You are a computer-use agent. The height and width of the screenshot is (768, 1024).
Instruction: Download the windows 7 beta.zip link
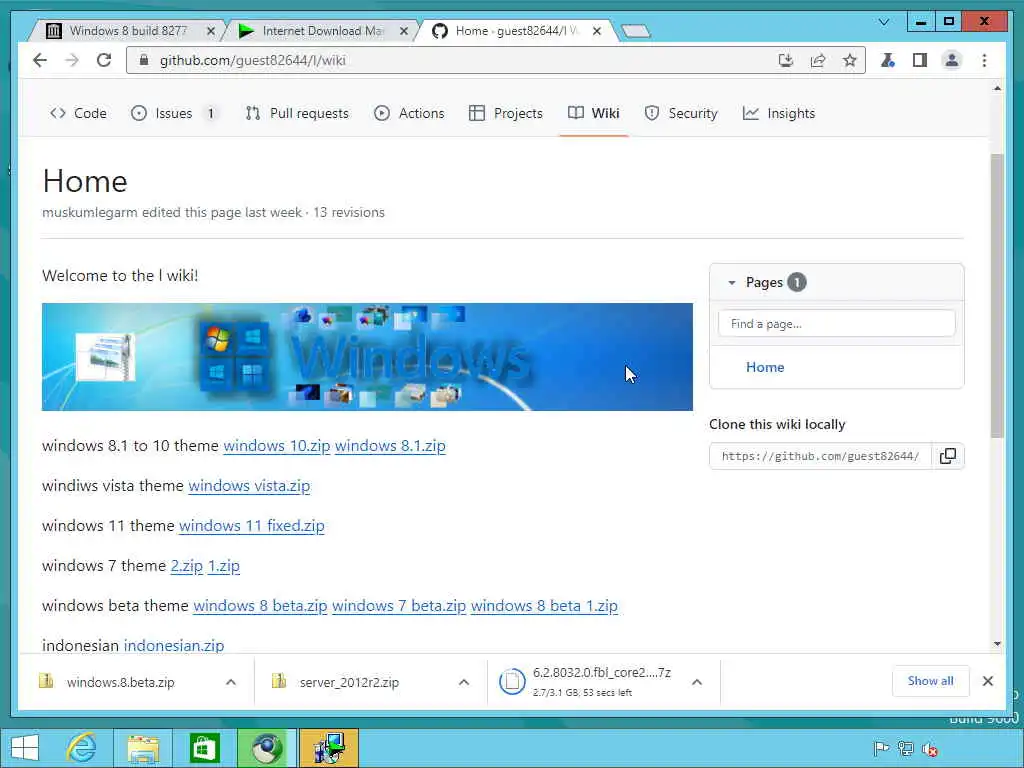399,606
